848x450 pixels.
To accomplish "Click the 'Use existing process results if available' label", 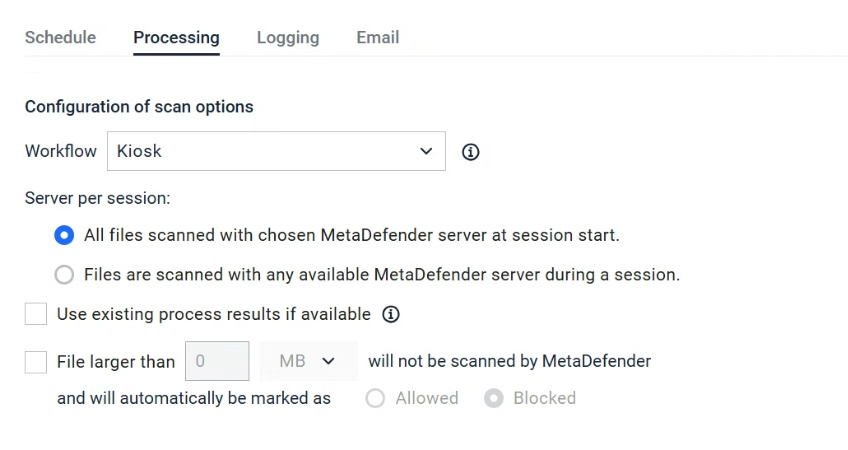I will click(x=214, y=314).
